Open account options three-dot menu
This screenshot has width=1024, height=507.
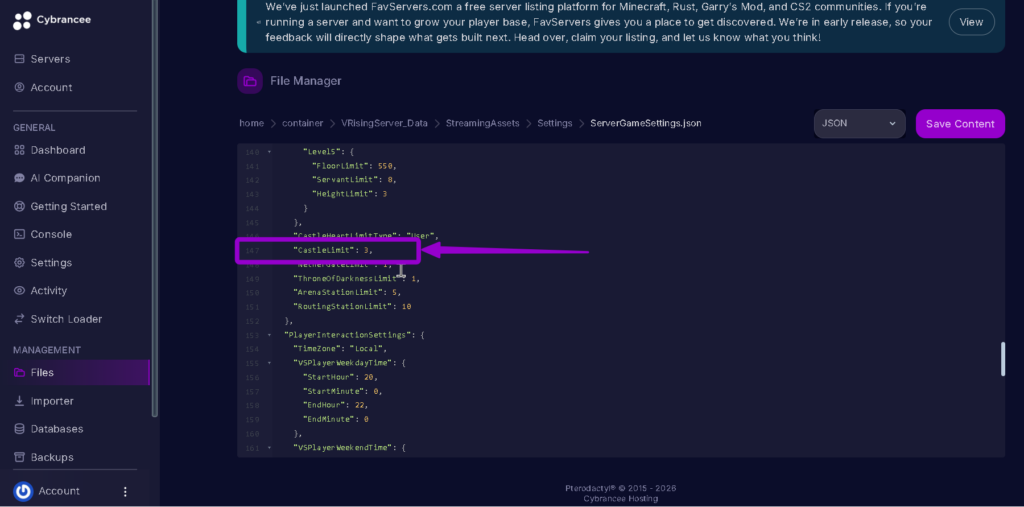[x=125, y=491]
